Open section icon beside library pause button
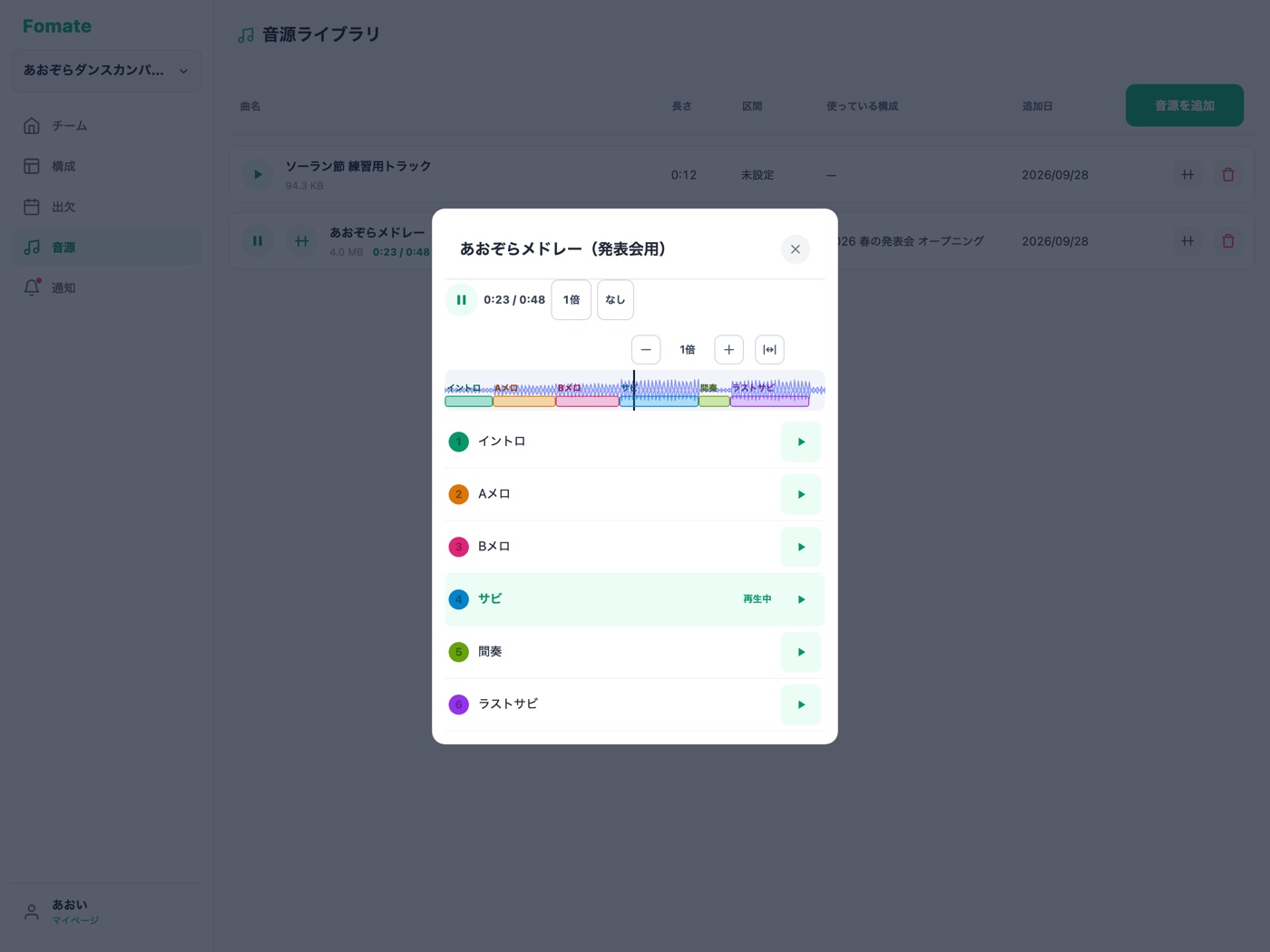 click(x=302, y=241)
